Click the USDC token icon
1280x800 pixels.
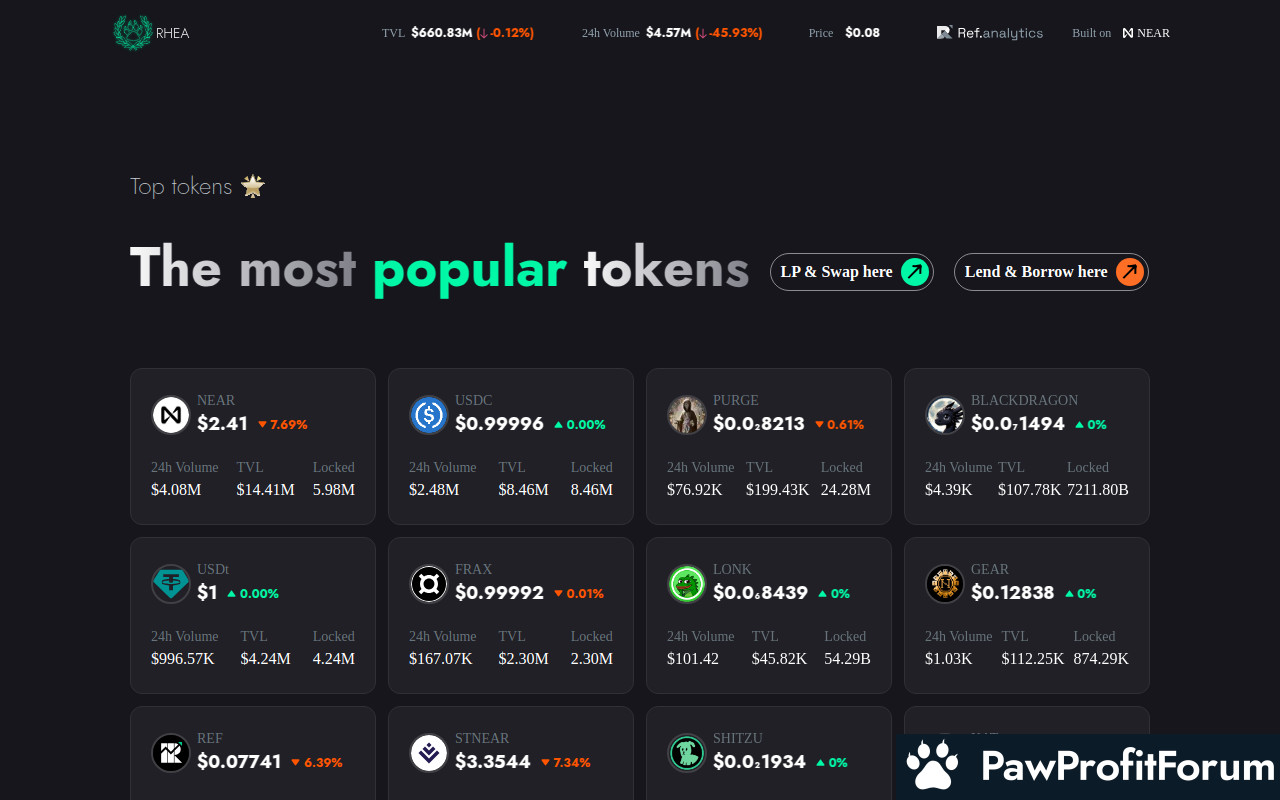click(x=429, y=415)
